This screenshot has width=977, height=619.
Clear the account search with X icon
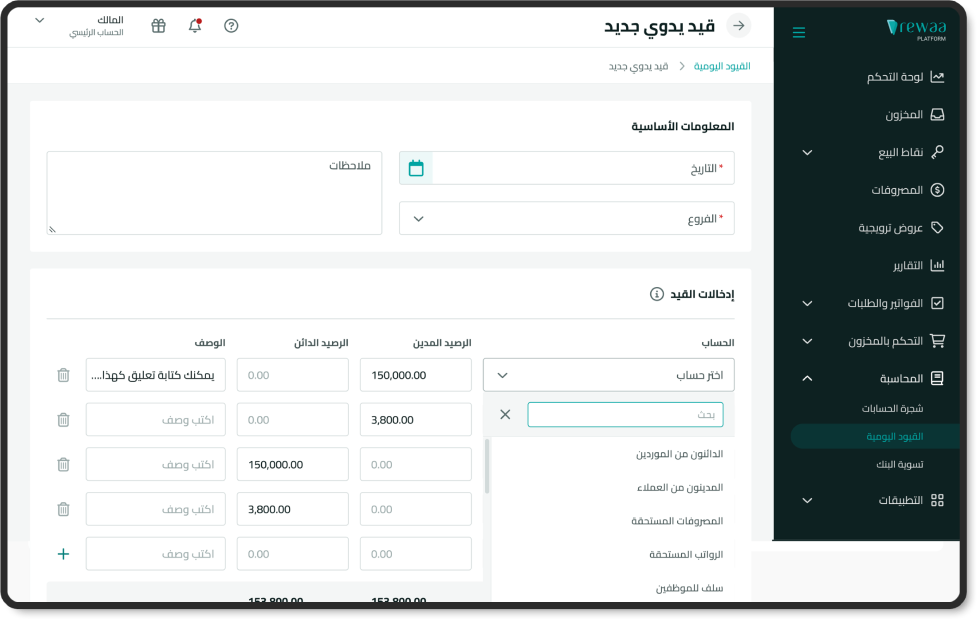pos(505,415)
